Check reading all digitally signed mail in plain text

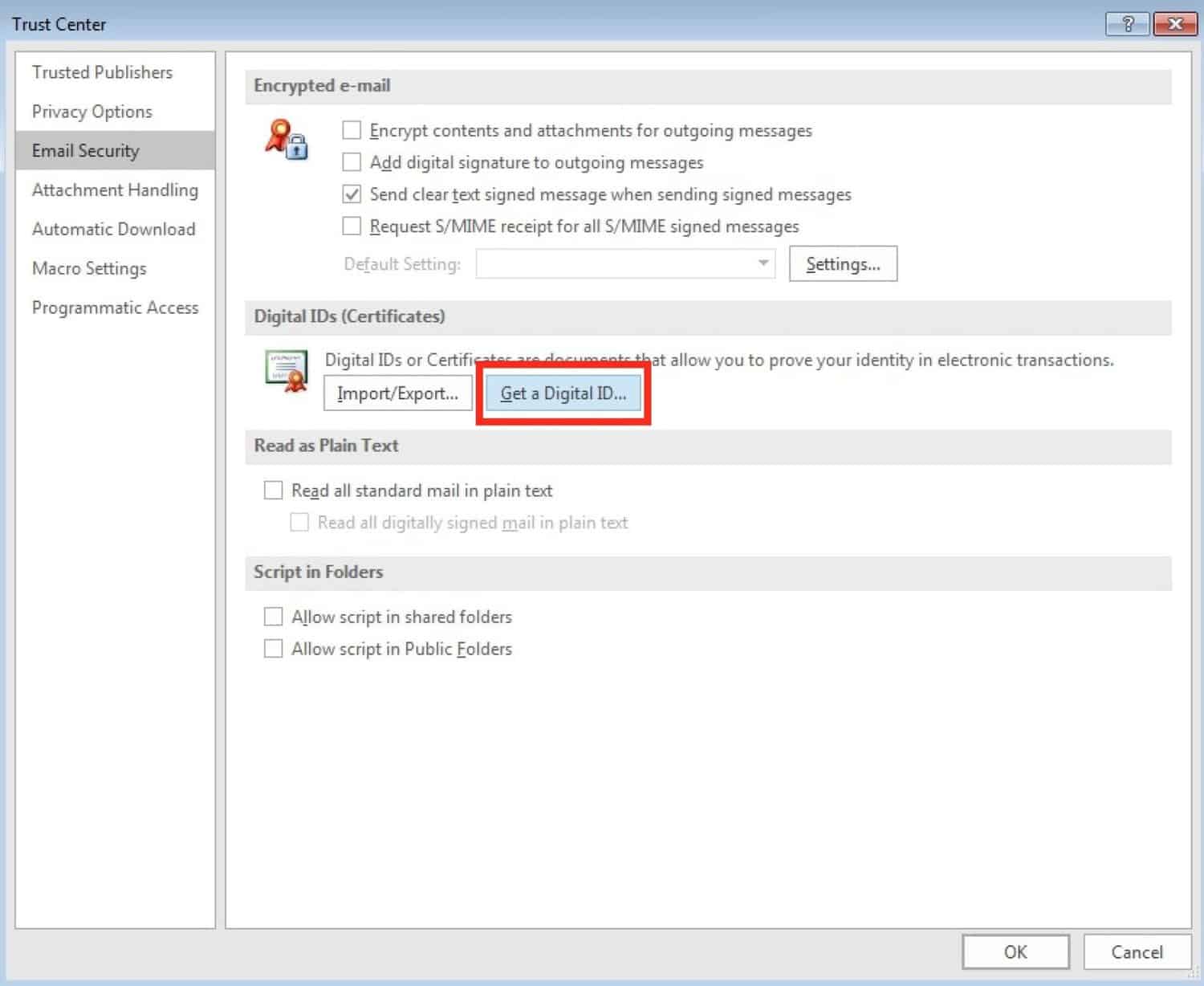tap(299, 522)
